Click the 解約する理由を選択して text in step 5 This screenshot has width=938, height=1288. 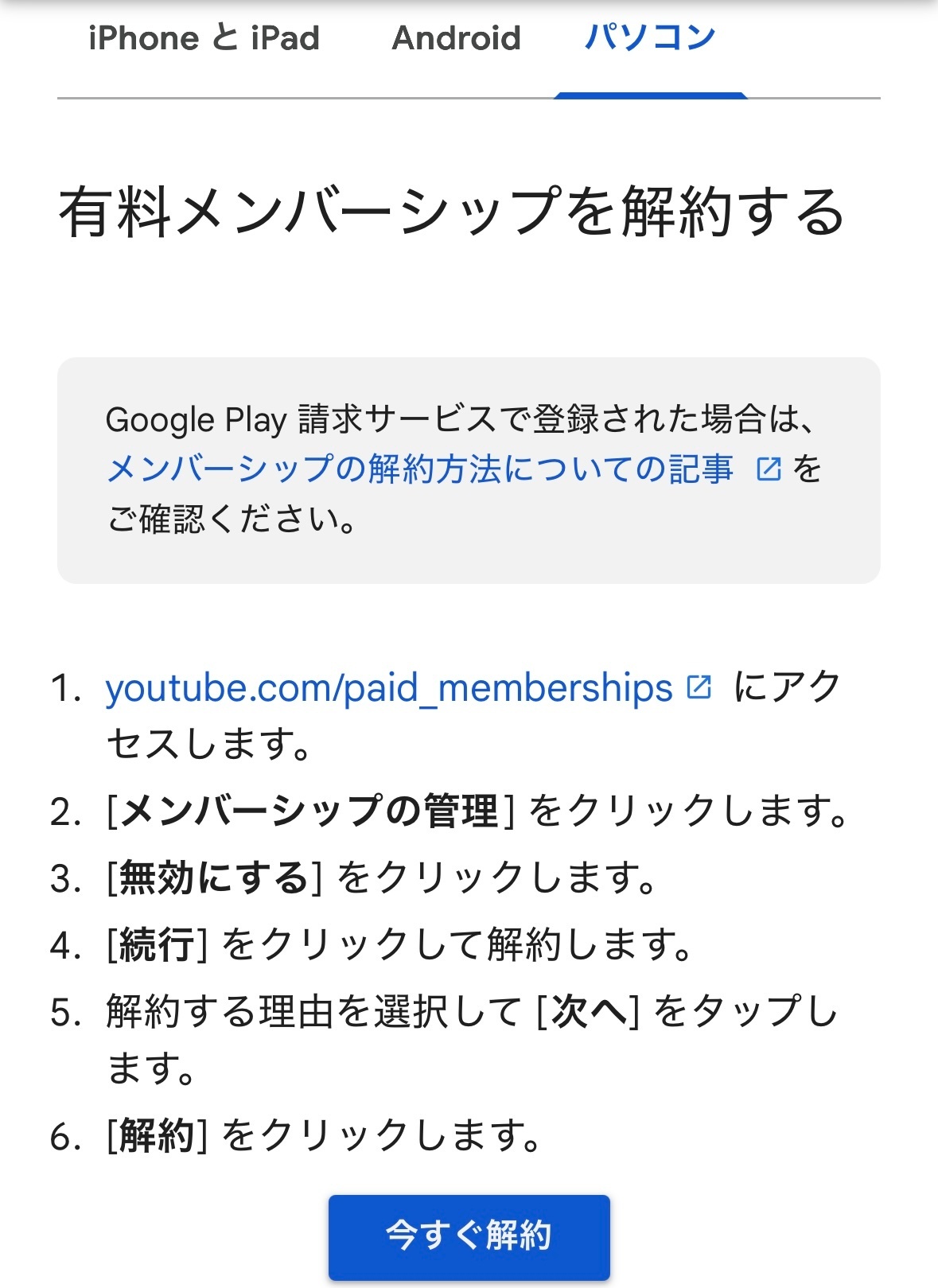pos(313,1012)
